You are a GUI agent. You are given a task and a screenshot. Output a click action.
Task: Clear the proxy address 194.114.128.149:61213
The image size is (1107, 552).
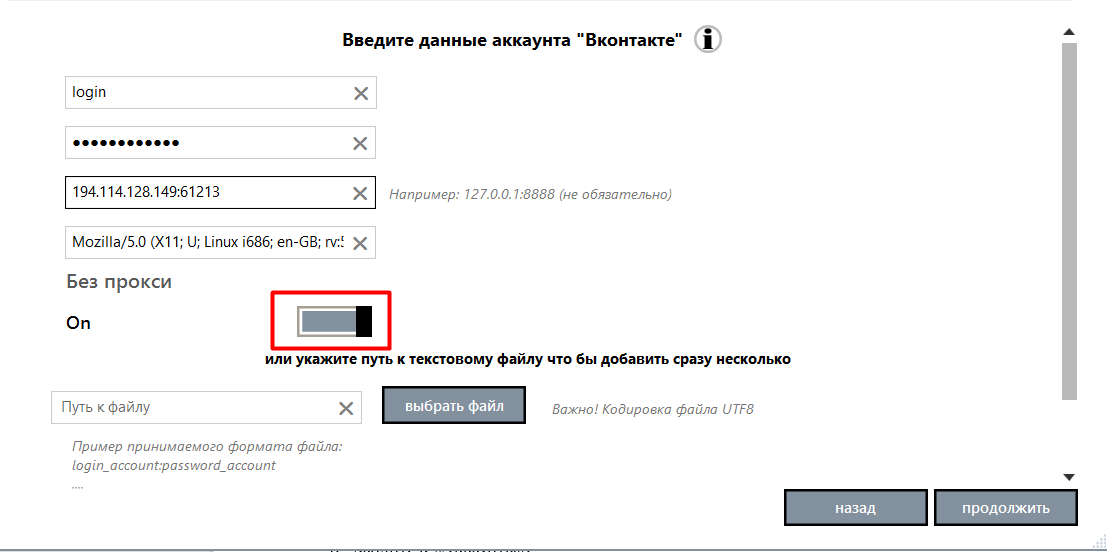(360, 193)
